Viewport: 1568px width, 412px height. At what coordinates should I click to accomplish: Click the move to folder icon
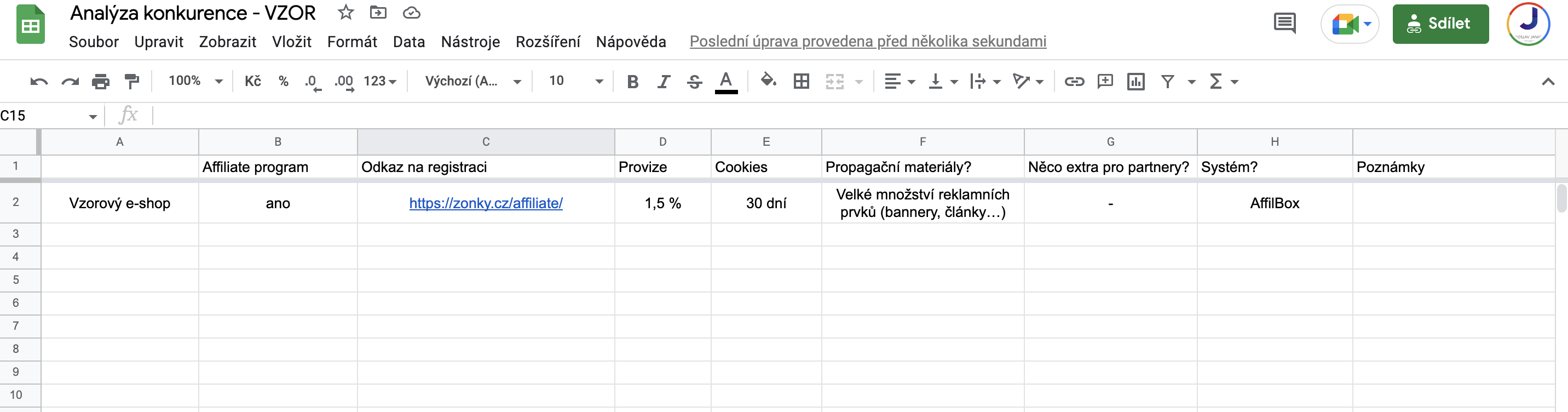pyautogui.click(x=378, y=12)
